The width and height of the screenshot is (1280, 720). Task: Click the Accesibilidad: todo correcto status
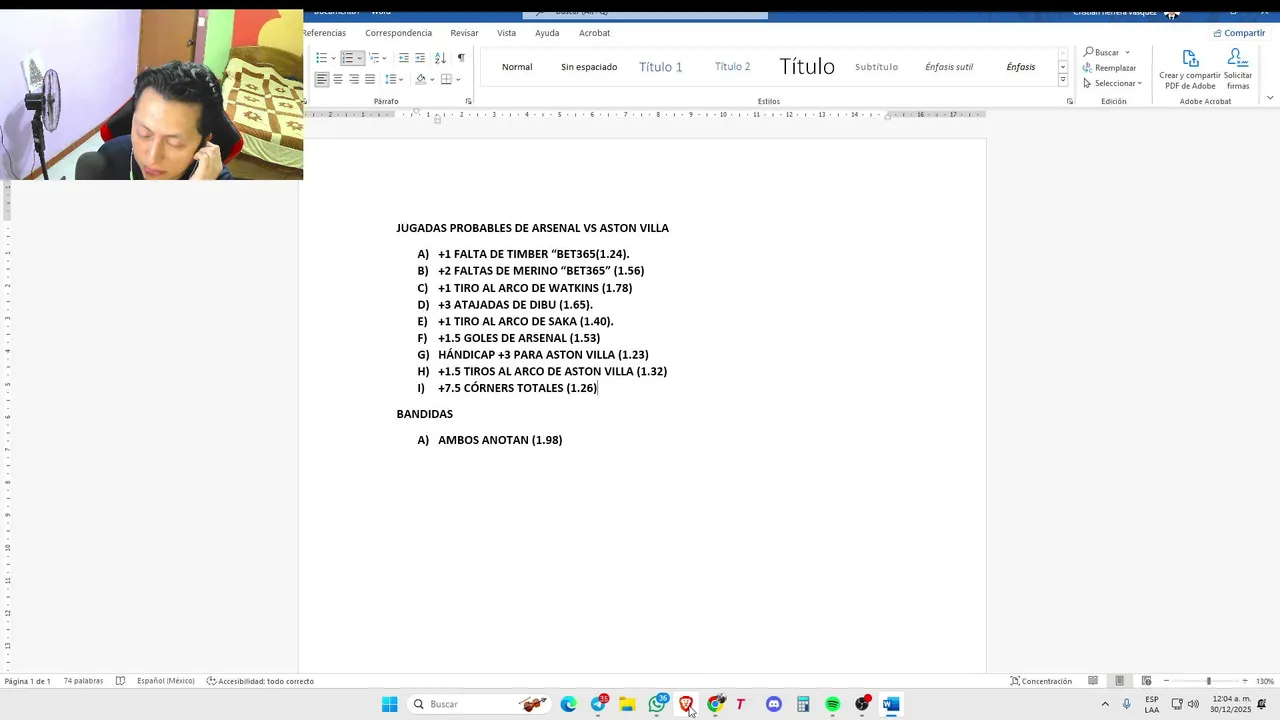260,681
